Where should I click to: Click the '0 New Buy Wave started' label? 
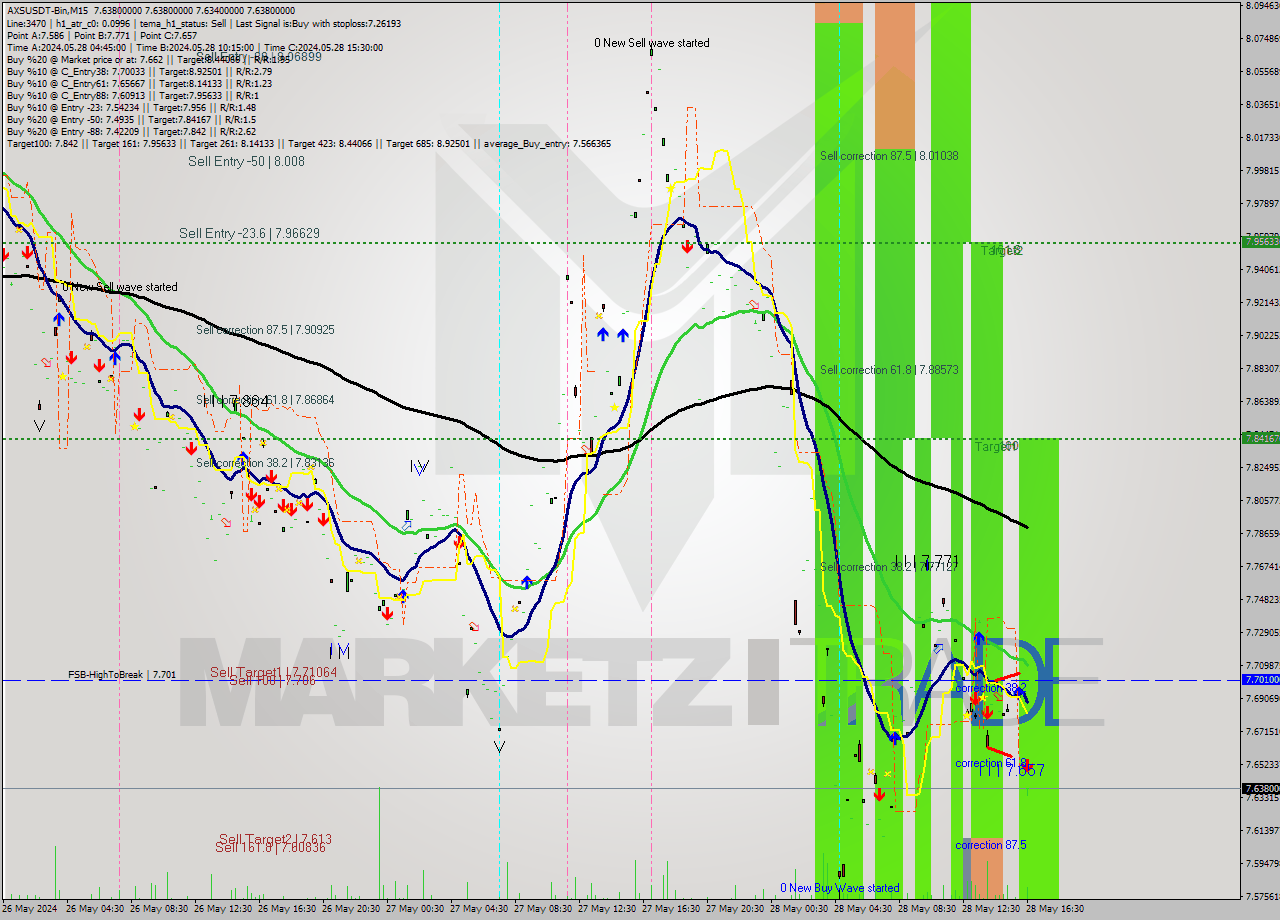840,888
